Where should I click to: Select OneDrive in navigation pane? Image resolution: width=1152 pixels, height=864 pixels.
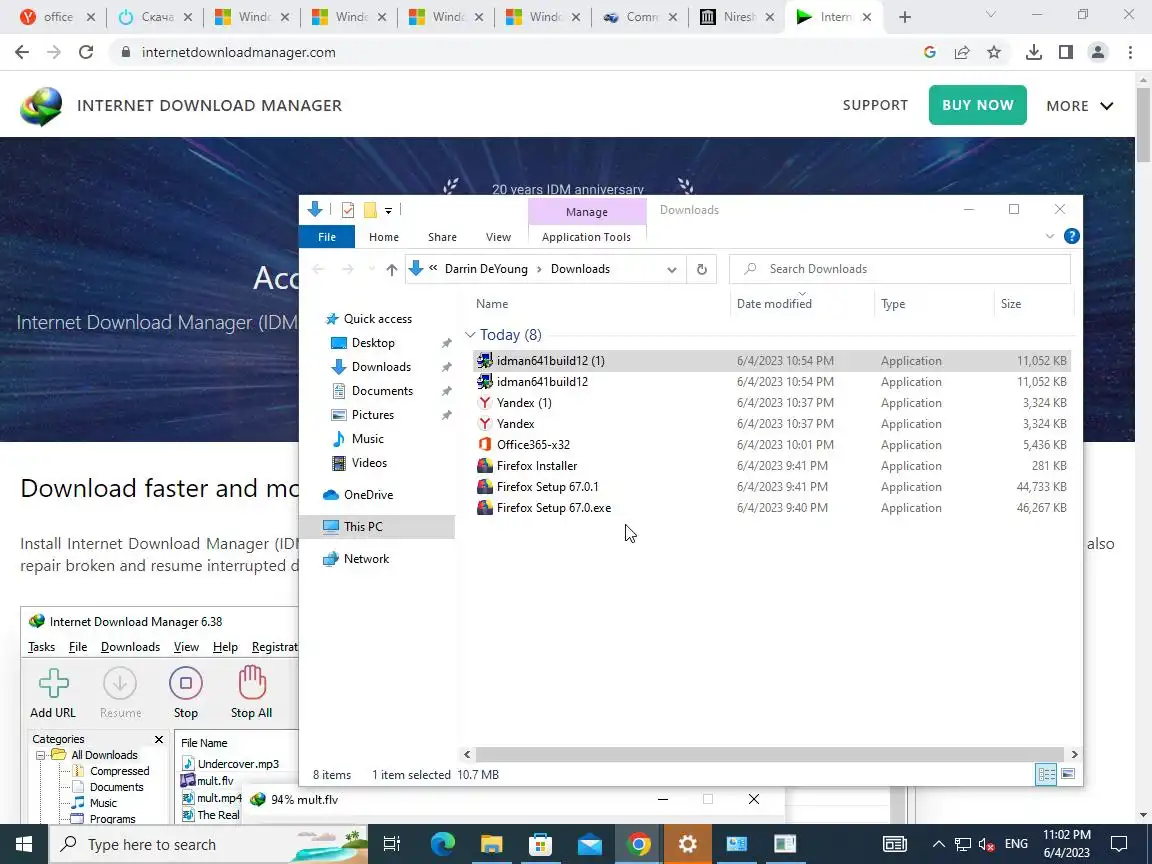(368, 495)
